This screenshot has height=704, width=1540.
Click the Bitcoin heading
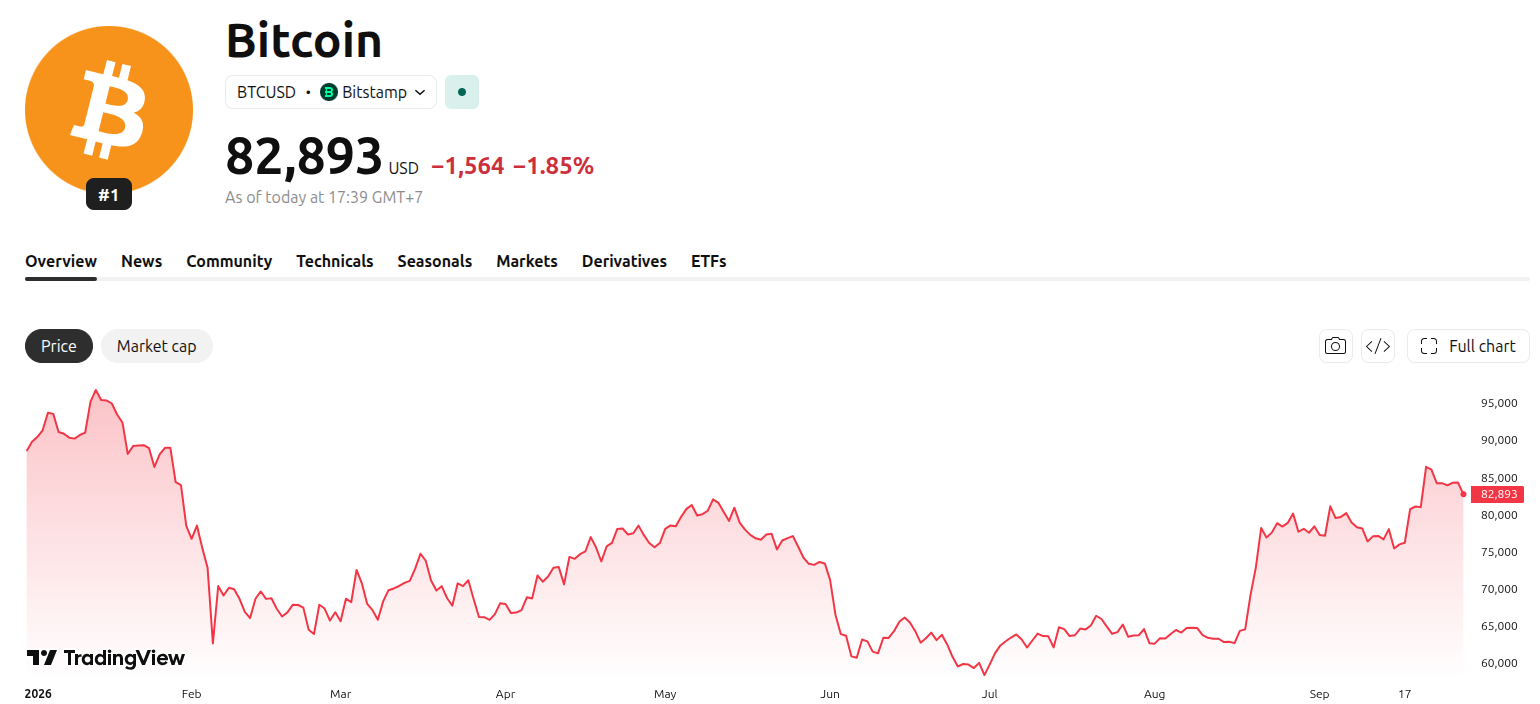[304, 41]
